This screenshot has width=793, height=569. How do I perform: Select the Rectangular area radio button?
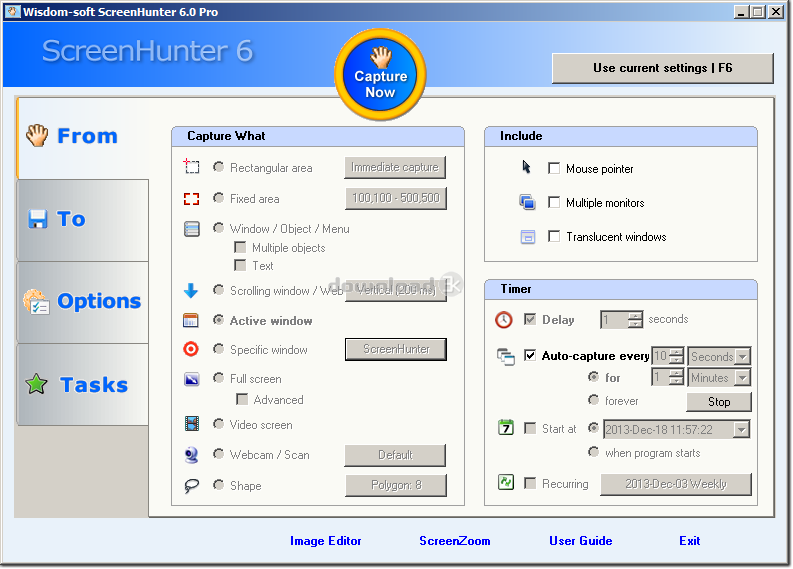pyautogui.click(x=218, y=166)
